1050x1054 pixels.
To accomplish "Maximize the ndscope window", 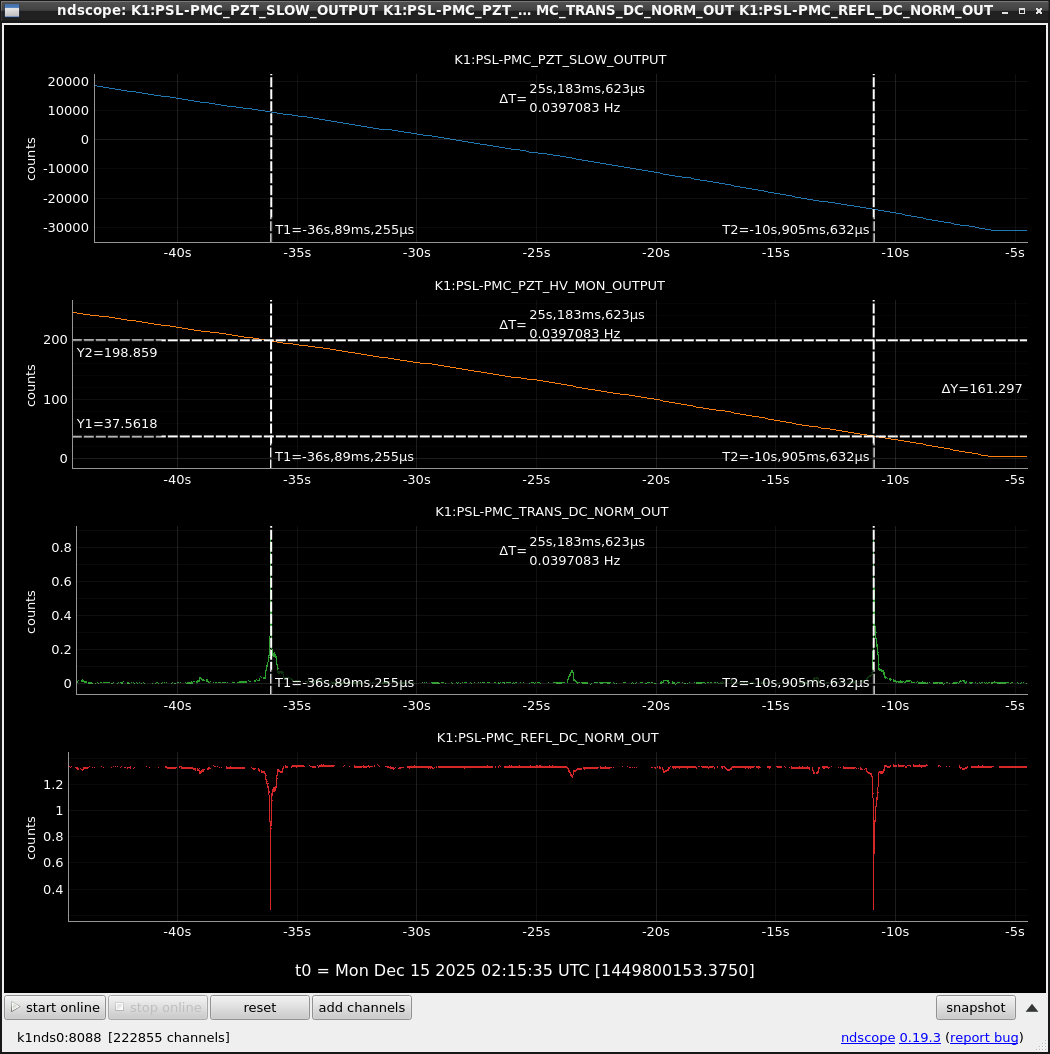I will pos(1022,10).
